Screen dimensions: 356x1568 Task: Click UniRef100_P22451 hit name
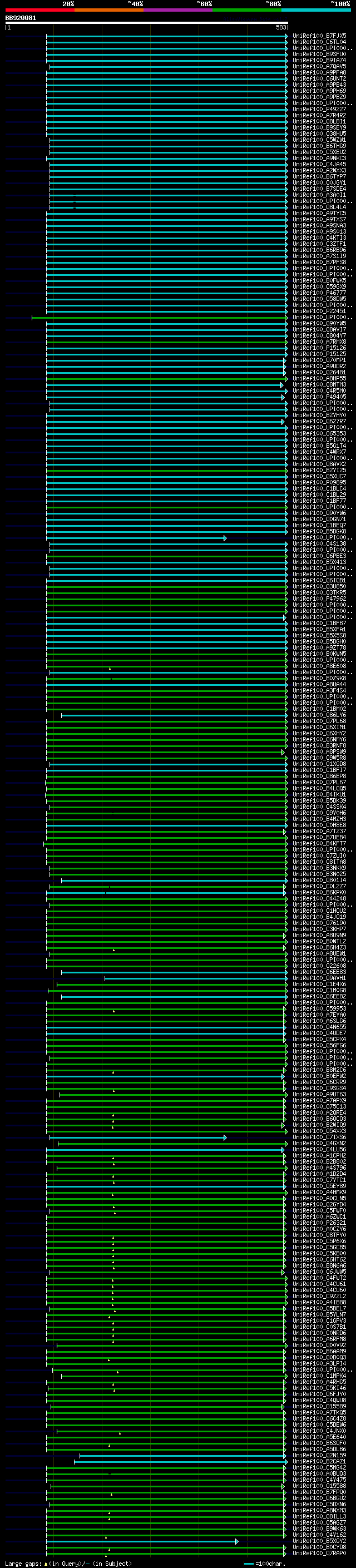[319, 311]
